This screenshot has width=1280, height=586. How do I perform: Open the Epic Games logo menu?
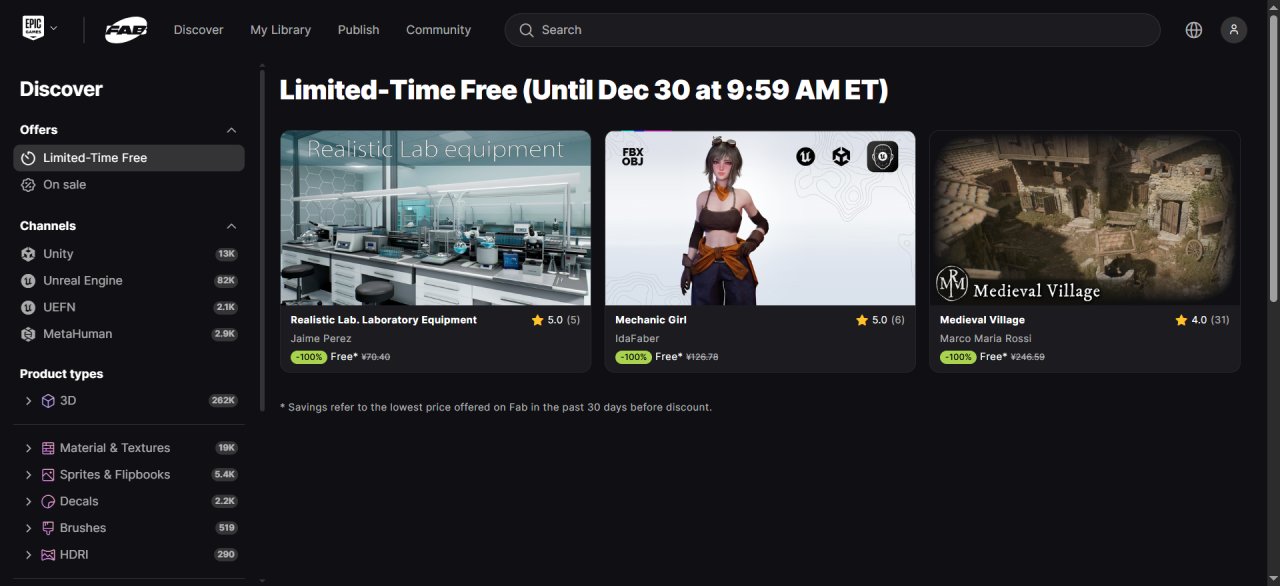click(39, 29)
